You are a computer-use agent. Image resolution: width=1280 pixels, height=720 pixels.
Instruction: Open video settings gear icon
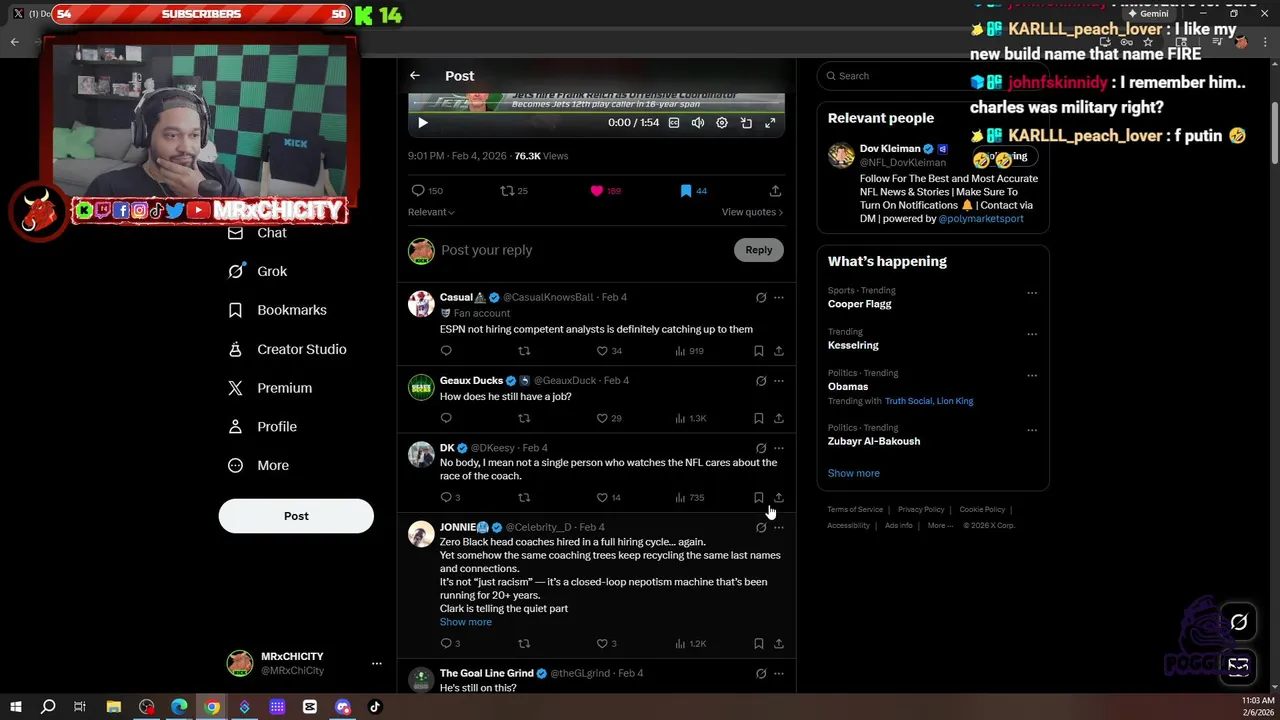(722, 123)
